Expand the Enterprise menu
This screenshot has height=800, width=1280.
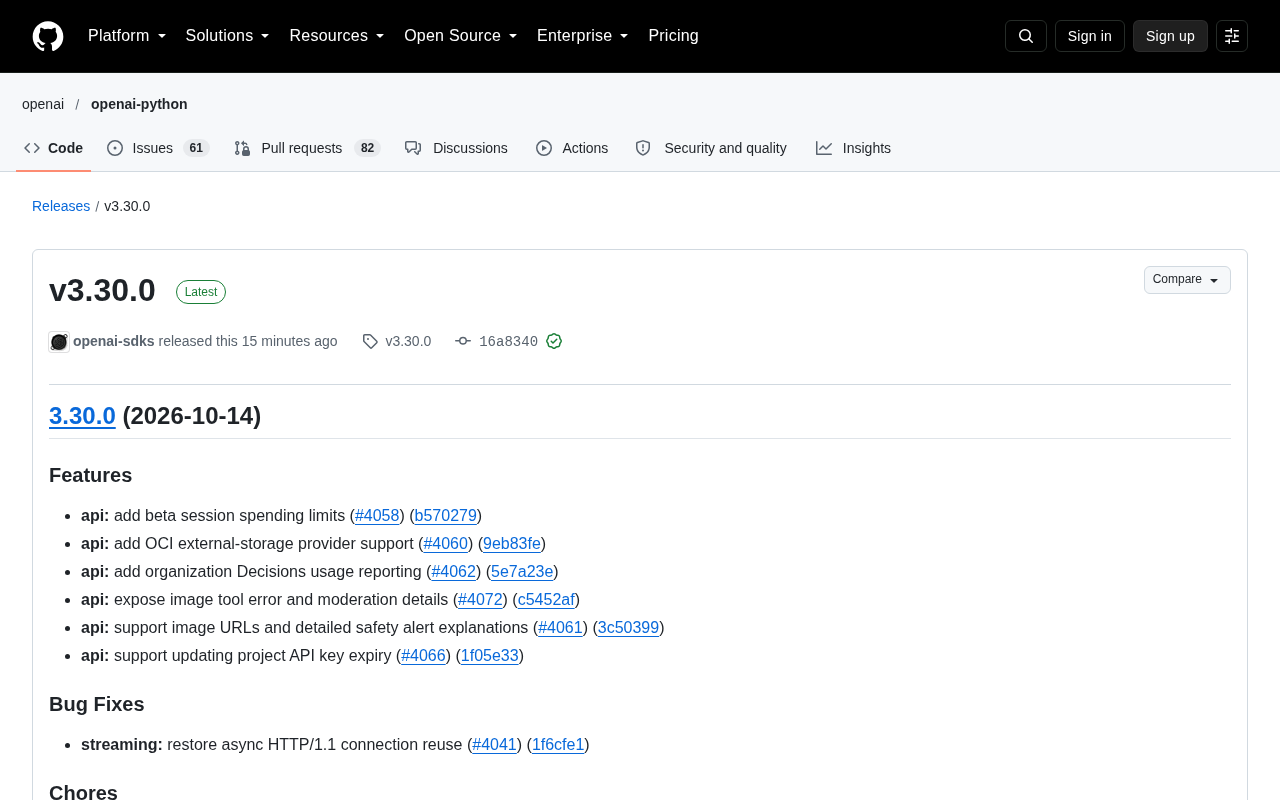583,36
